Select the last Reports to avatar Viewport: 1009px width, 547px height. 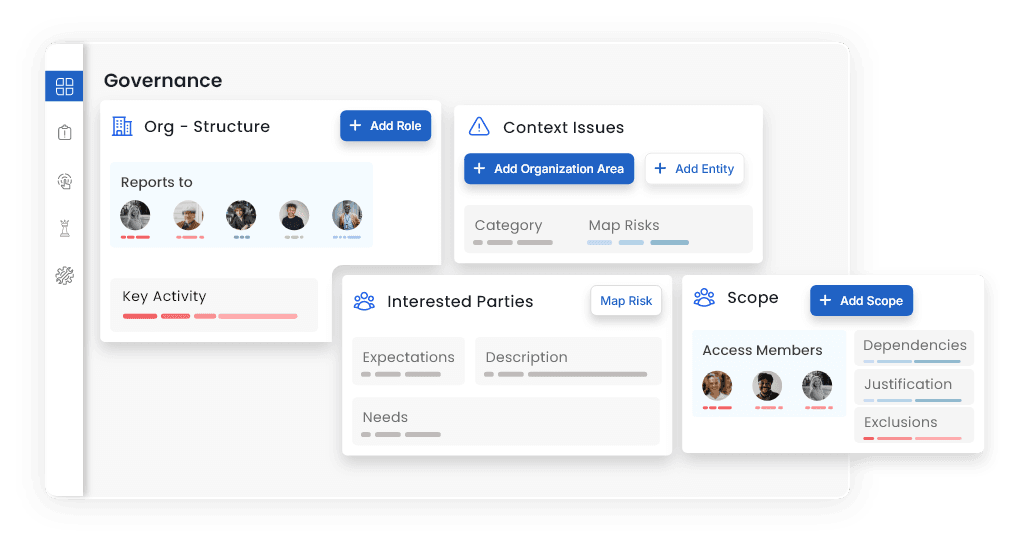(347, 215)
